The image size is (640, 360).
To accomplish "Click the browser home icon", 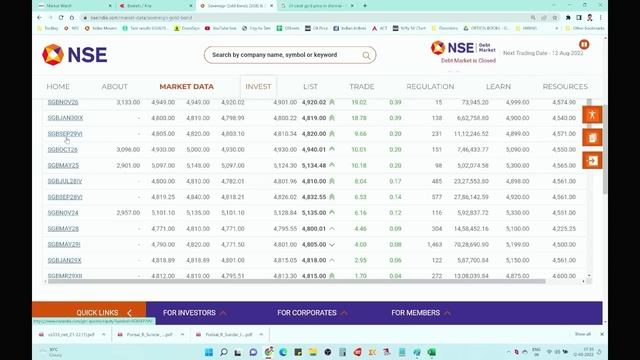I will point(72,18).
